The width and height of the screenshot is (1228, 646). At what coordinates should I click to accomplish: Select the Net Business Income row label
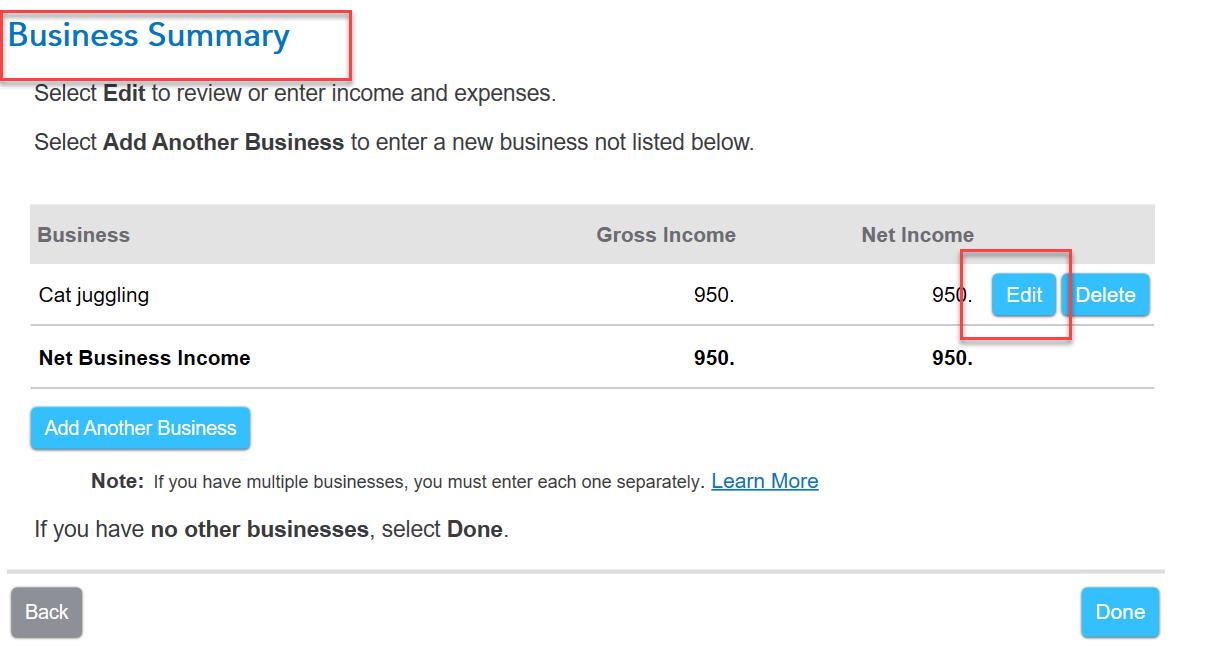[145, 358]
